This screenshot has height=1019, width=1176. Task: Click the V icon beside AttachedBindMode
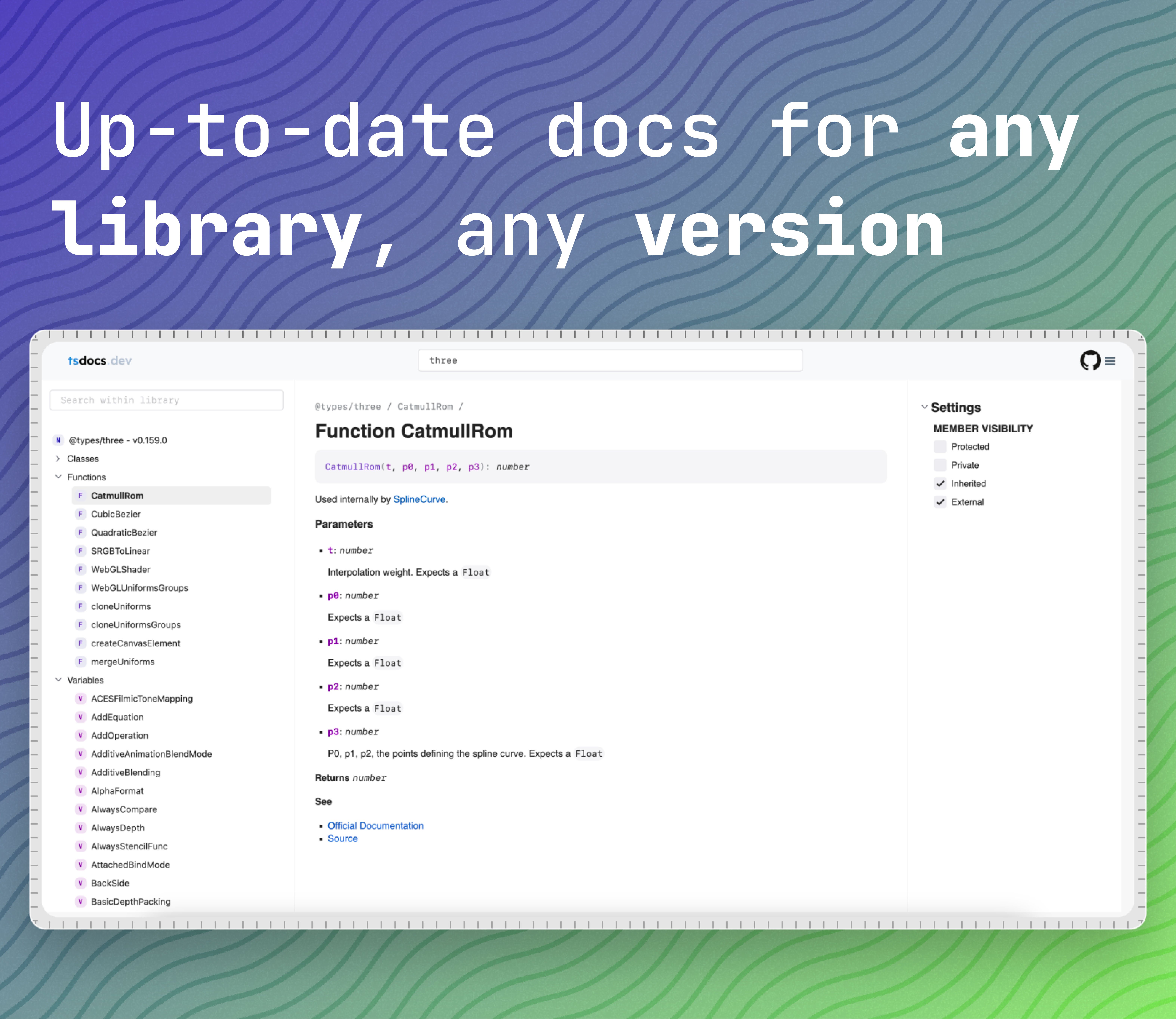point(81,865)
